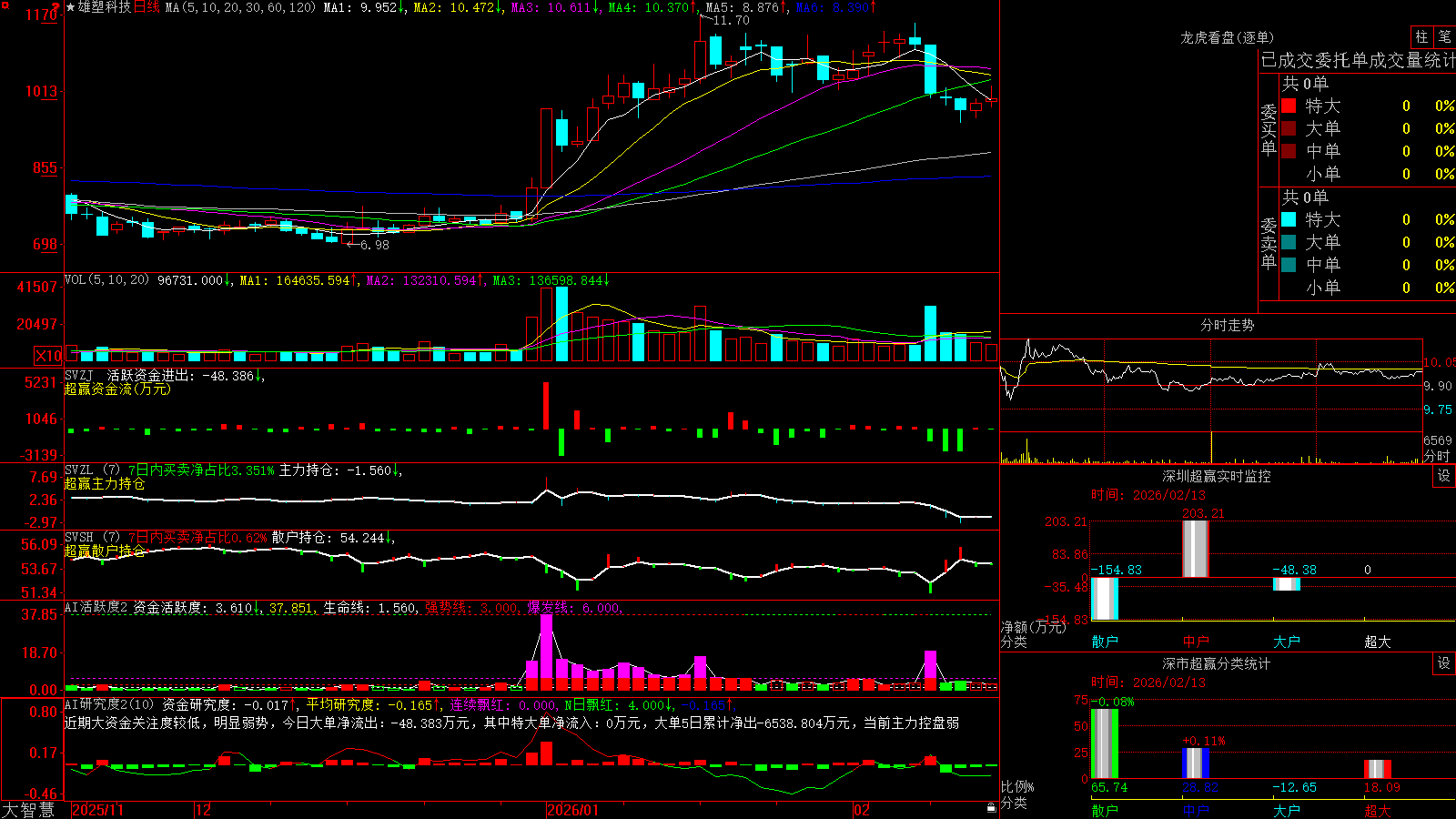Click the 超赢主力持仓 indicator label

tap(105, 483)
